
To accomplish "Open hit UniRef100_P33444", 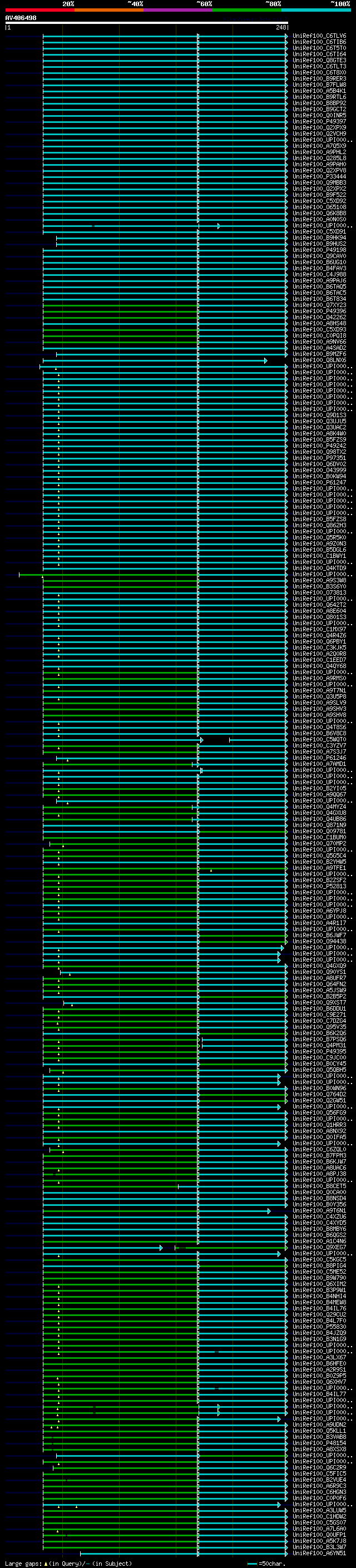I will pos(319,176).
